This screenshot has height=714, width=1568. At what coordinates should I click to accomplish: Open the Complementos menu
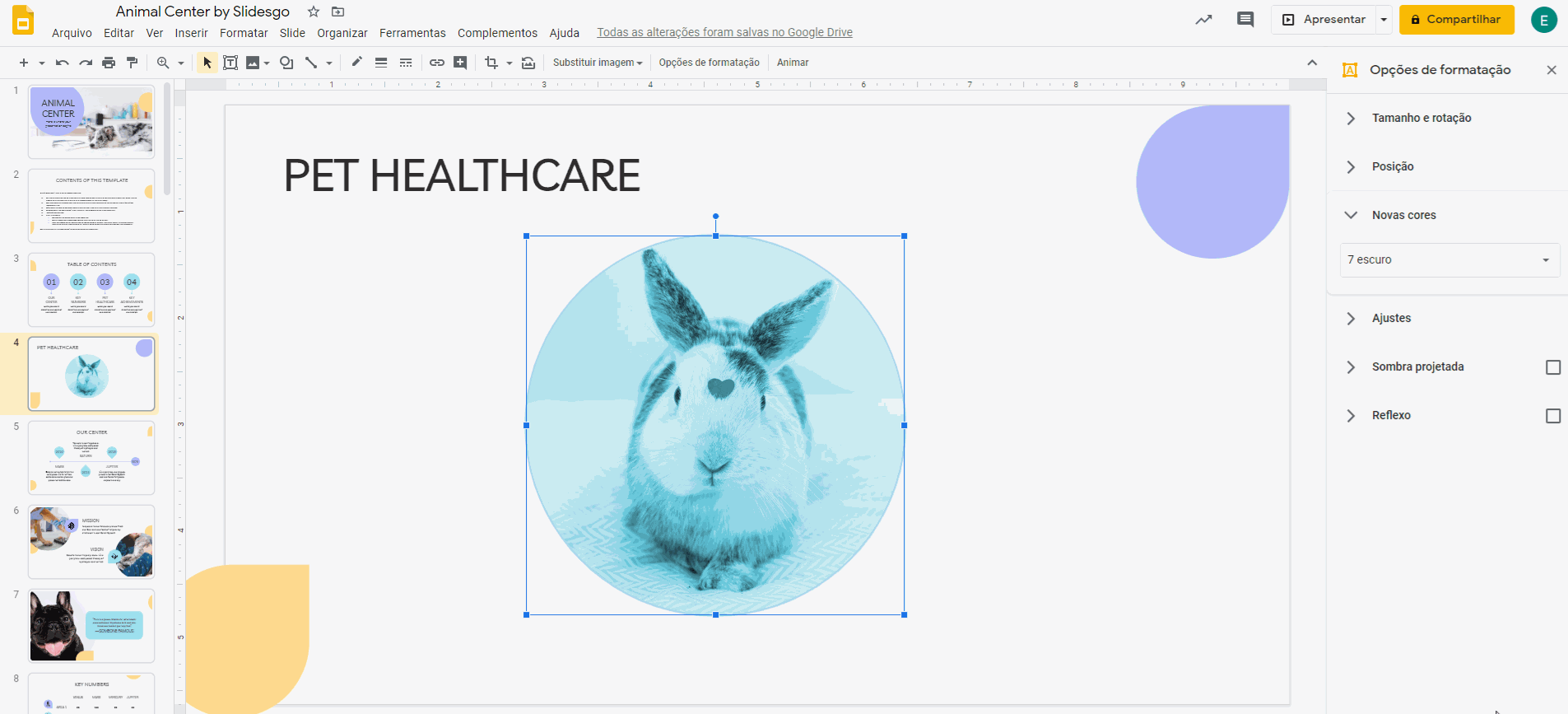coord(497,33)
